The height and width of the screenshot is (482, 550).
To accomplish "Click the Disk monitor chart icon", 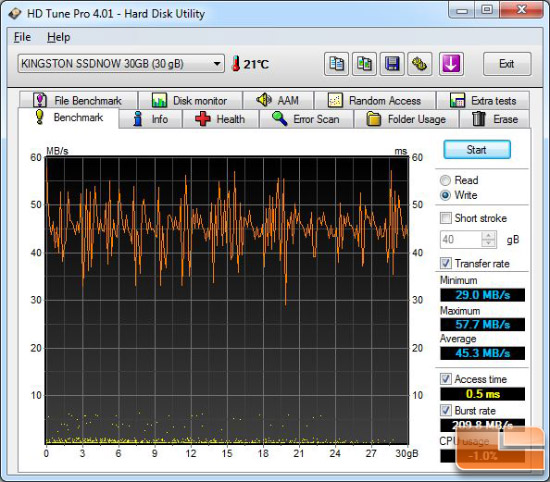I will 159,101.
